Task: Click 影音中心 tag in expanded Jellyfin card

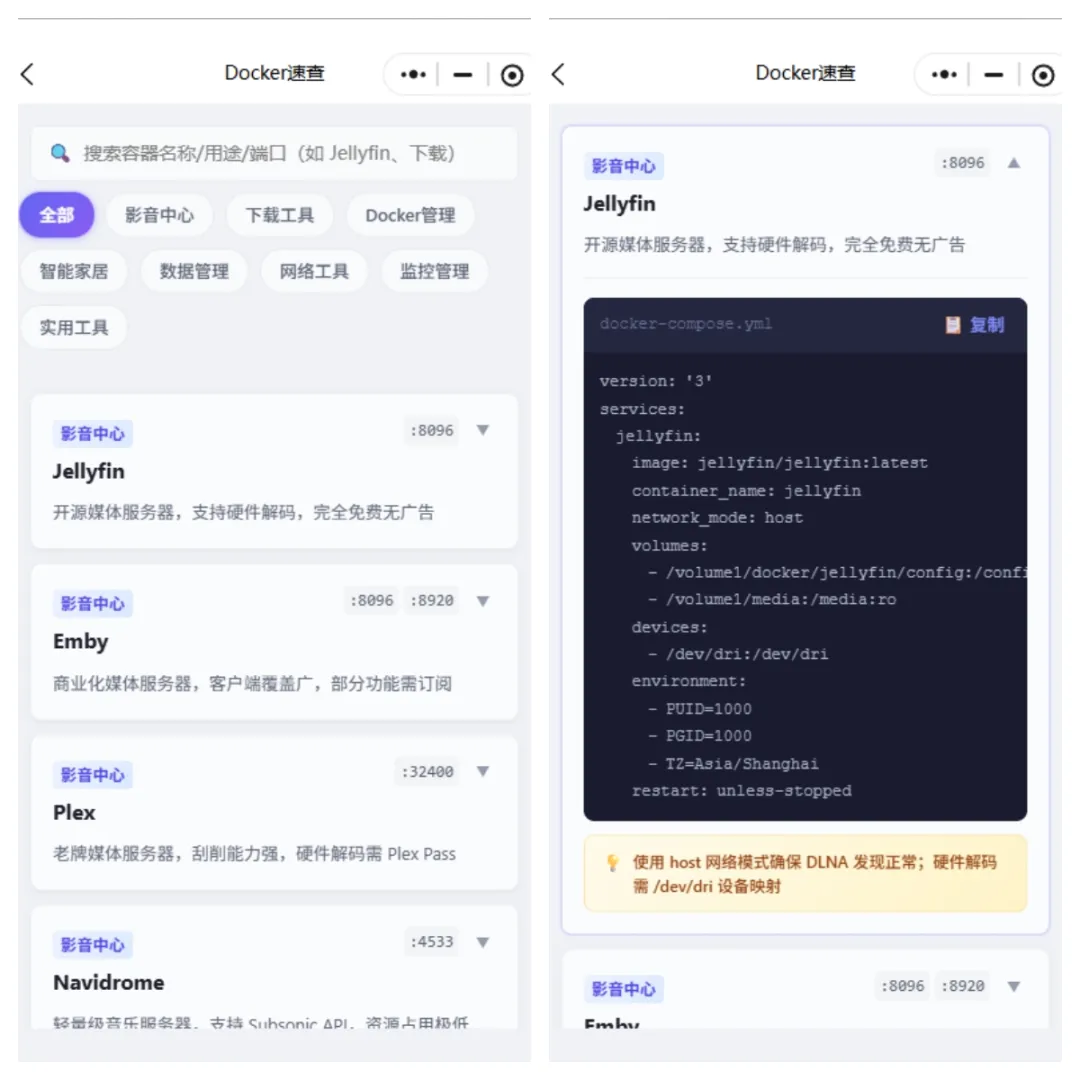Action: (624, 166)
